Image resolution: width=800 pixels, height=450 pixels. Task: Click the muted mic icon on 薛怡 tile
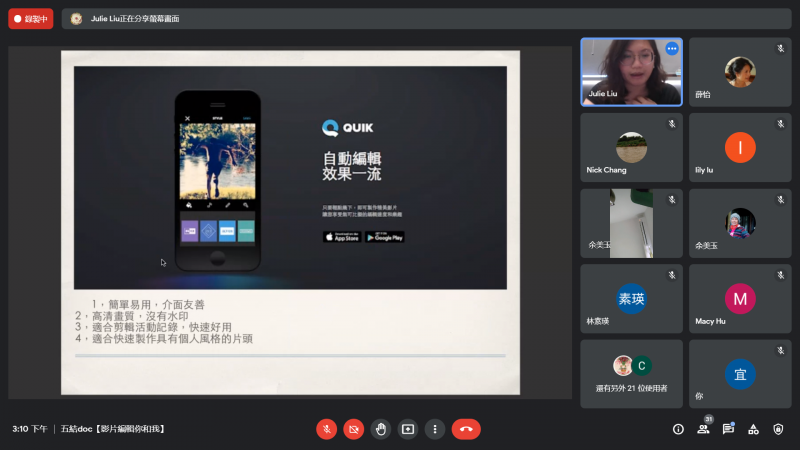point(781,49)
